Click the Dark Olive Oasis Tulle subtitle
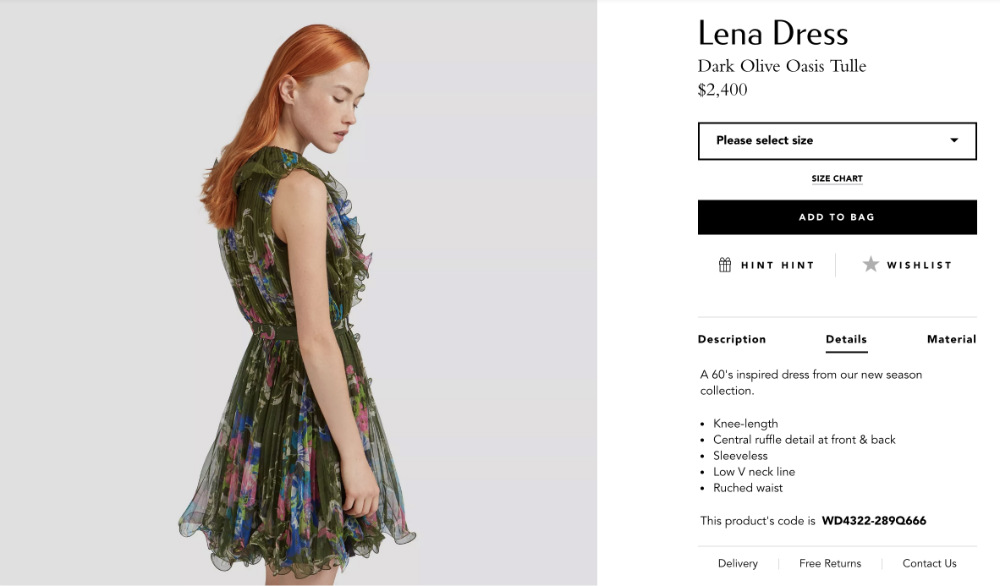The height and width of the screenshot is (586, 1000). 782,66
